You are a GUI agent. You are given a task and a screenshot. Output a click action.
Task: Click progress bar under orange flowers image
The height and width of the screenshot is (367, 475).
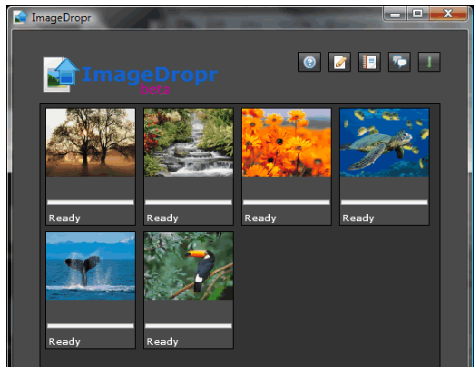tap(286, 202)
